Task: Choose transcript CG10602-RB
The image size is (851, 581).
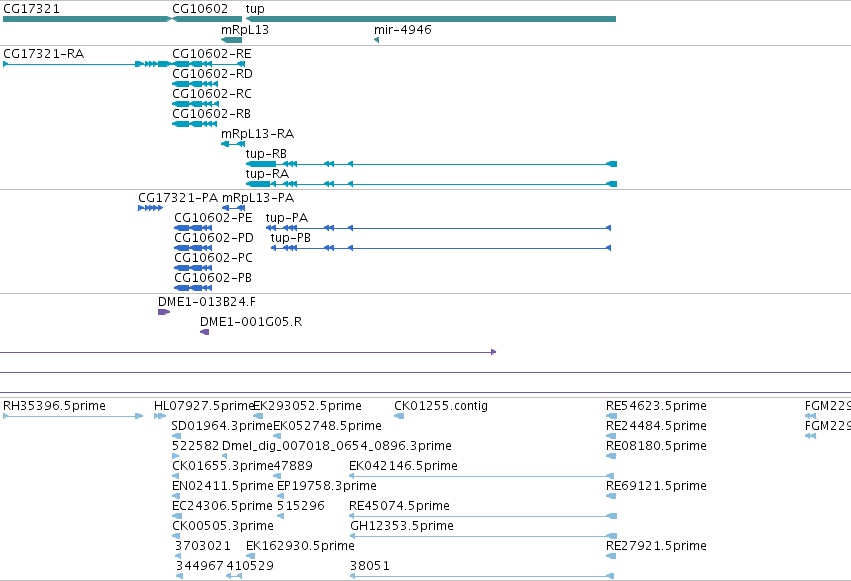Action: [212, 114]
